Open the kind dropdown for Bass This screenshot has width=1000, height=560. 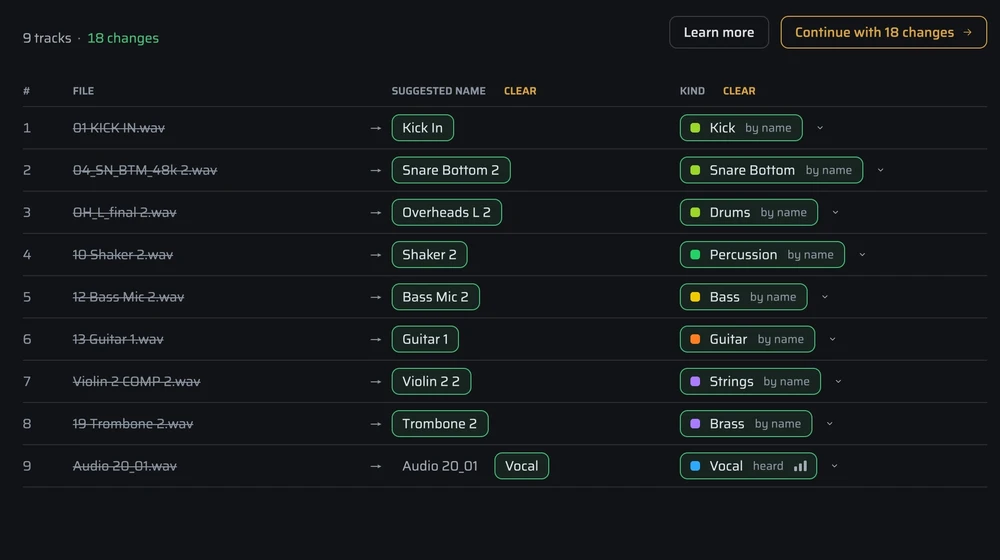coord(825,297)
